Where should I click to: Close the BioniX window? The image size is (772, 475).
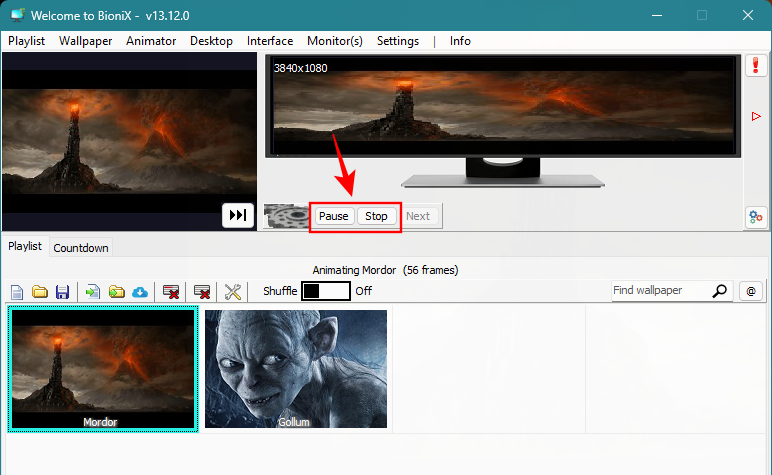pos(748,15)
